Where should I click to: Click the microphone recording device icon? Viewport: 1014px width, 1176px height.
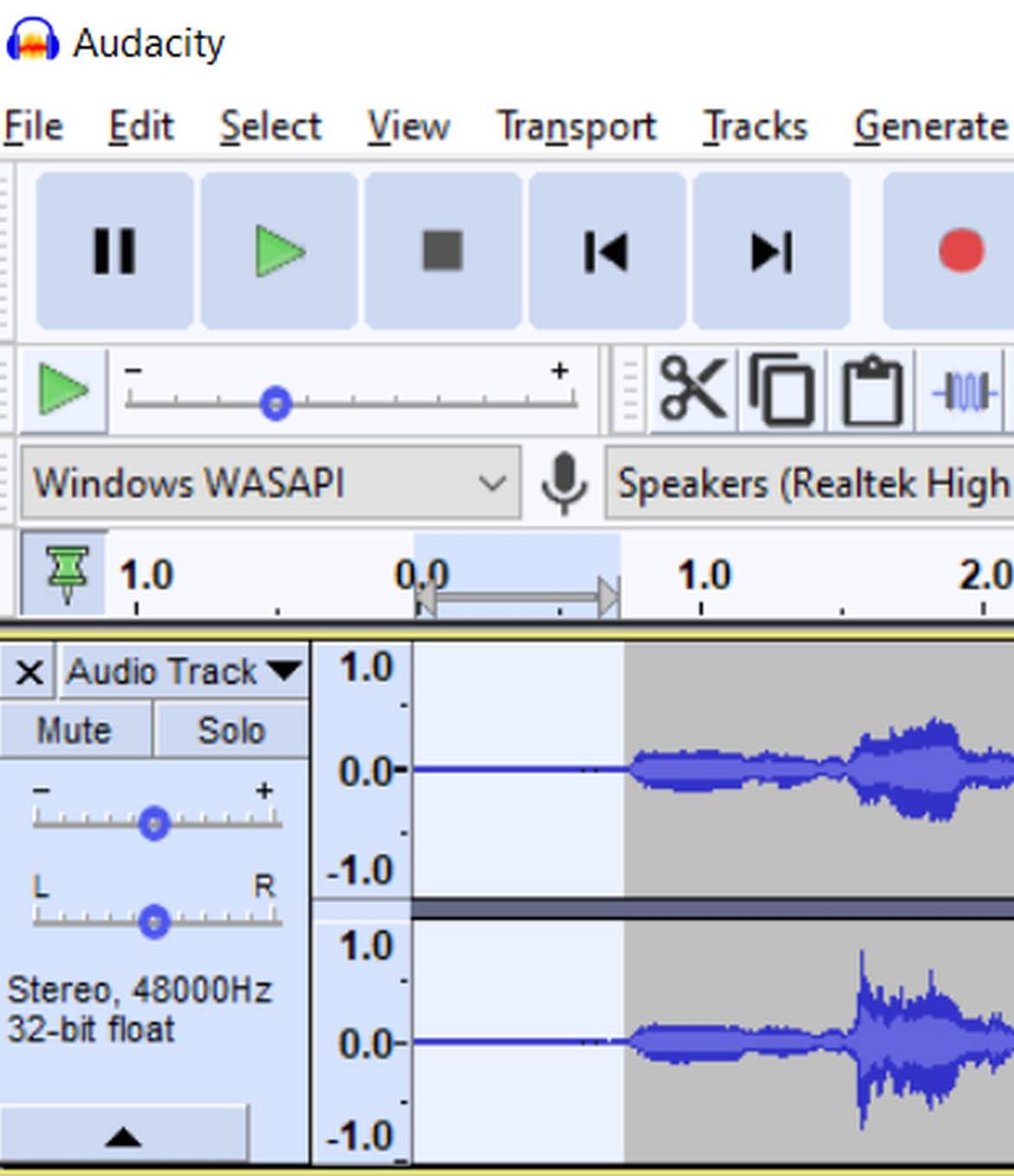click(x=564, y=483)
